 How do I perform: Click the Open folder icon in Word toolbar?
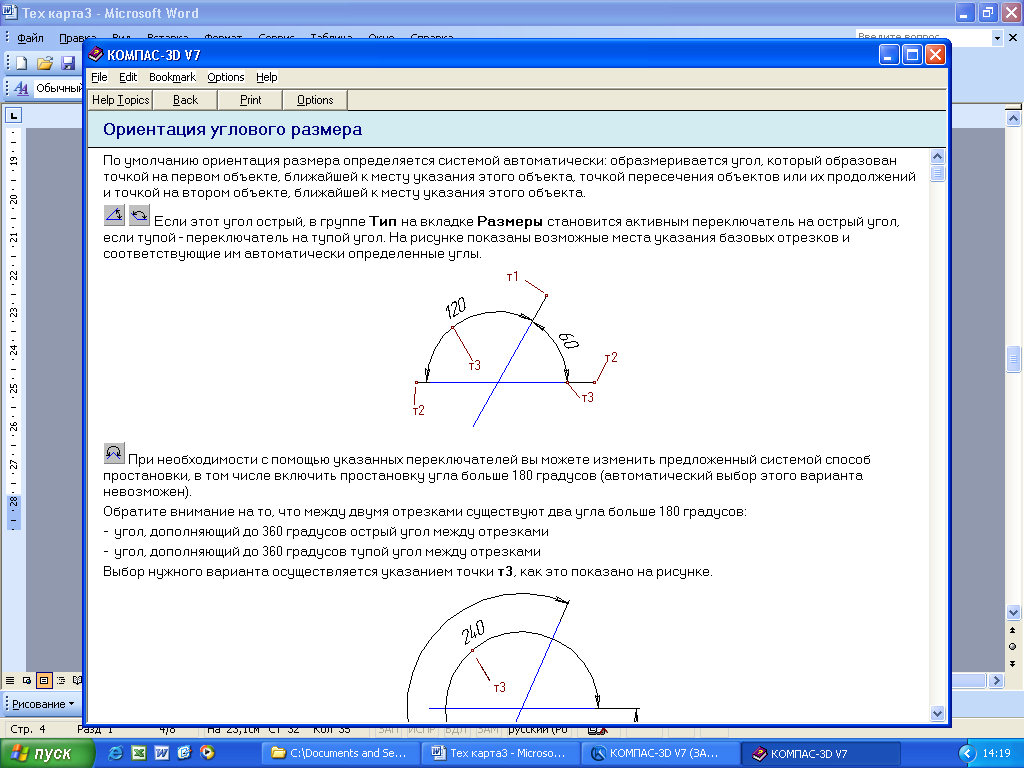tap(44, 63)
